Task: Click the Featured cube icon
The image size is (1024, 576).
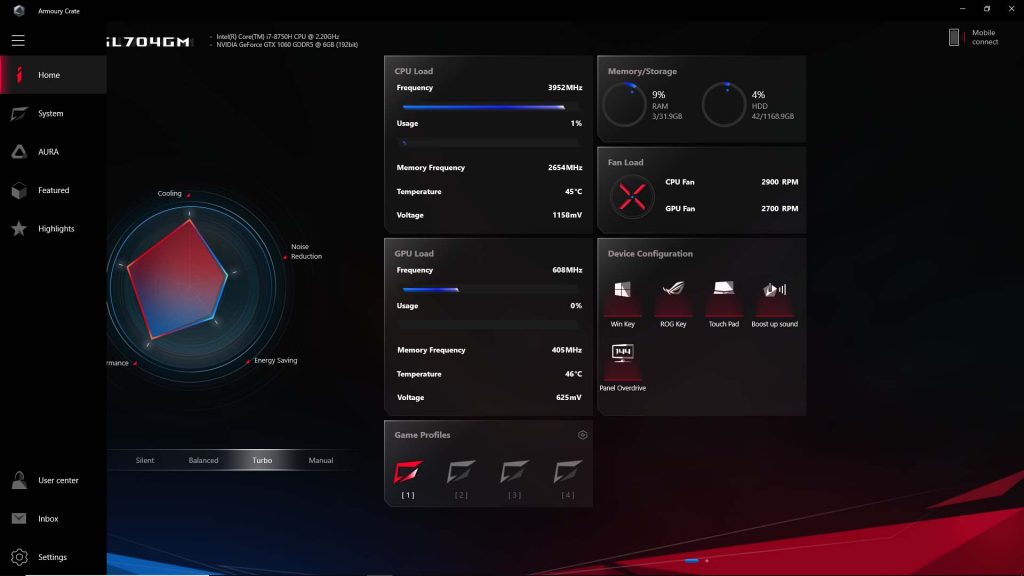Action: [x=19, y=190]
